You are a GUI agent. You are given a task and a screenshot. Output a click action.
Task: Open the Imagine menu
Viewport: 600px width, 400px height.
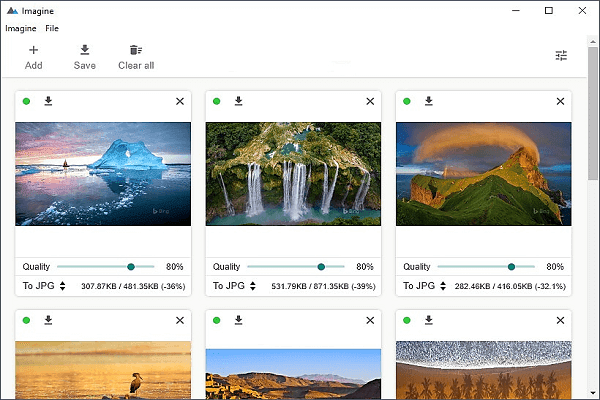point(21,28)
